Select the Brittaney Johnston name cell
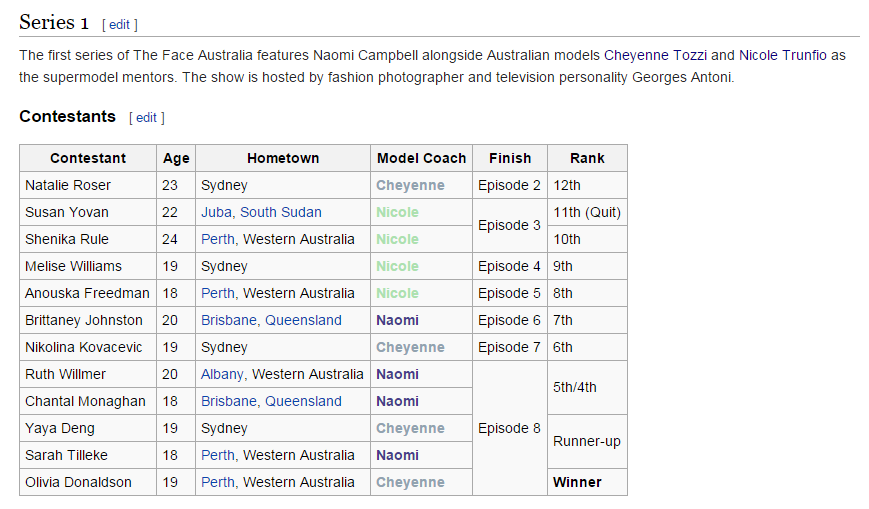The image size is (869, 509). click(88, 320)
